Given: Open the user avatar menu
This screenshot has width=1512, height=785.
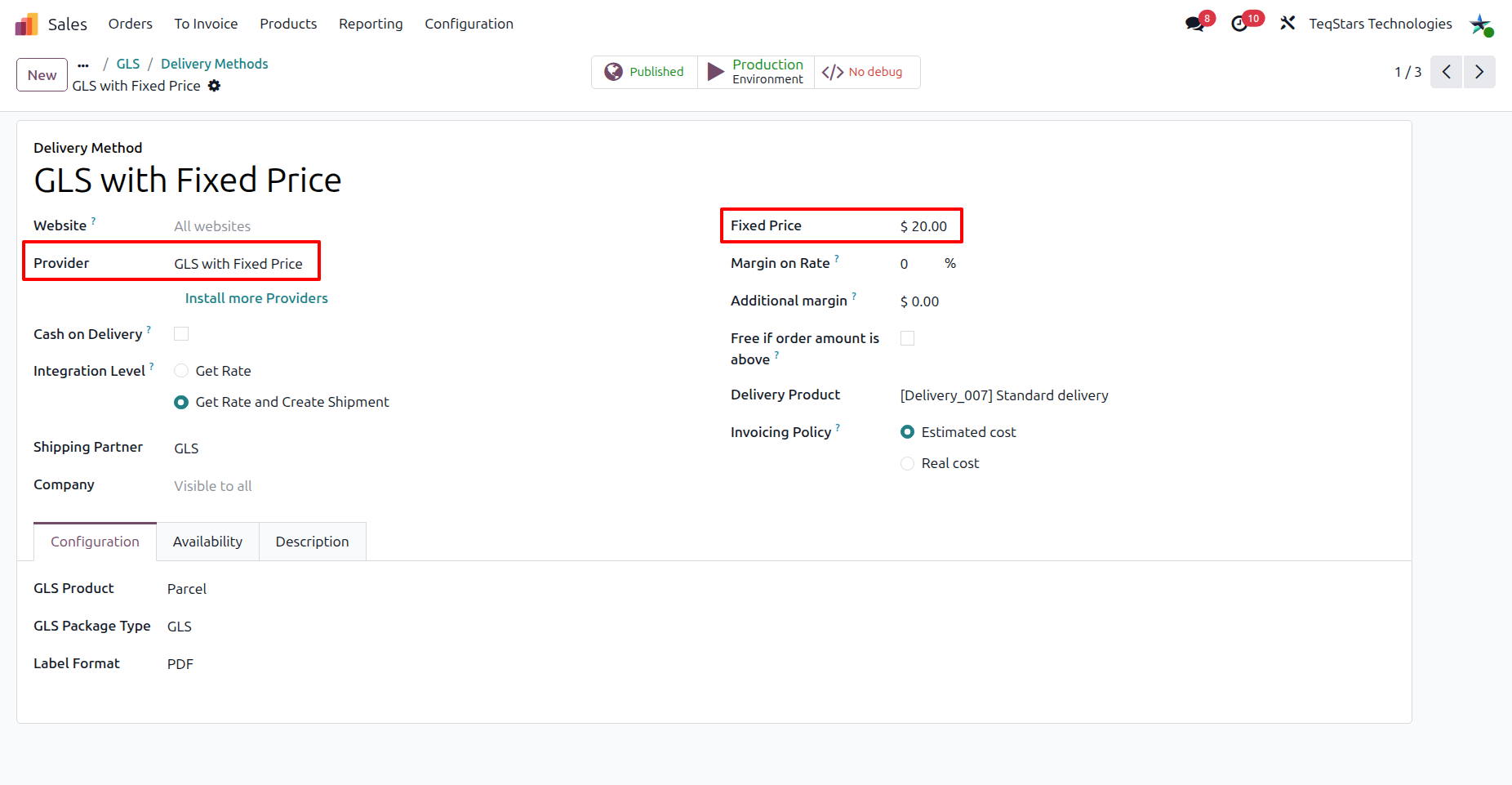Looking at the screenshot, I should point(1481,25).
